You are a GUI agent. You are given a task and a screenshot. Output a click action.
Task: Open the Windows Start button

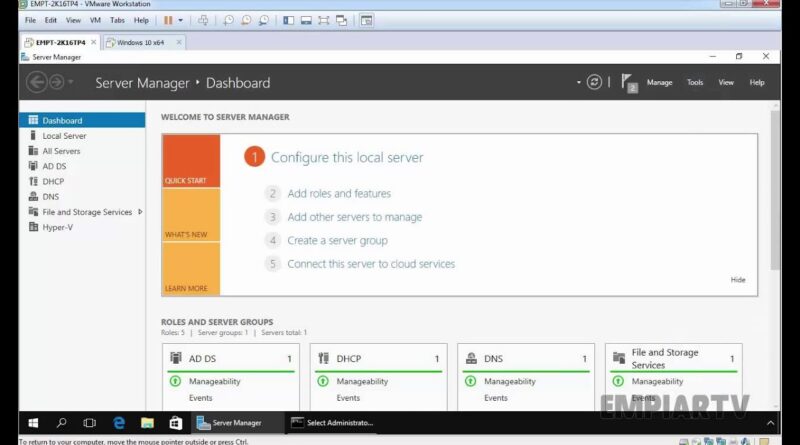coord(33,423)
